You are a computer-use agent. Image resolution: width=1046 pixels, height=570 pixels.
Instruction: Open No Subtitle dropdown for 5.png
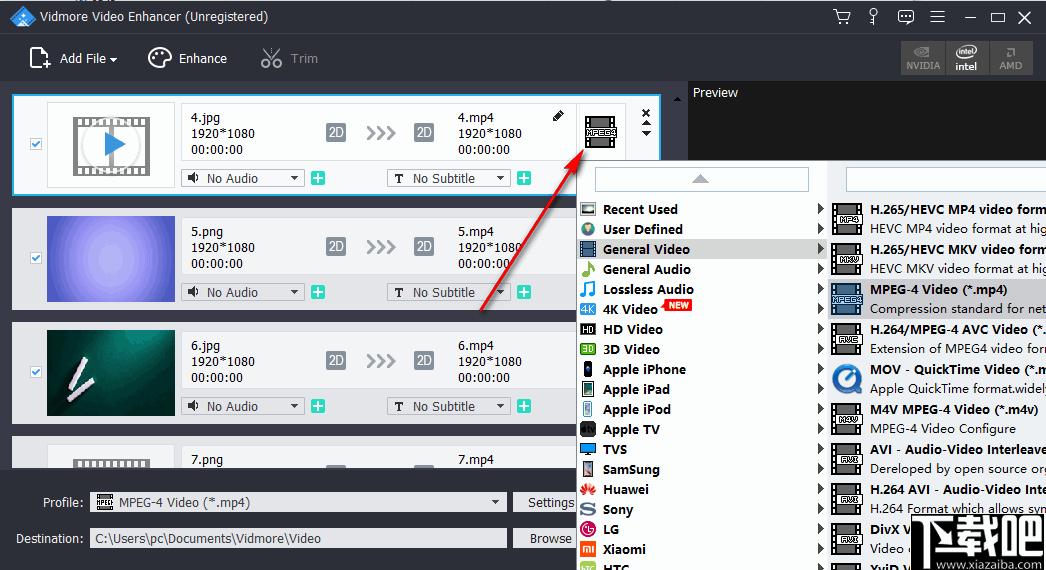click(448, 292)
